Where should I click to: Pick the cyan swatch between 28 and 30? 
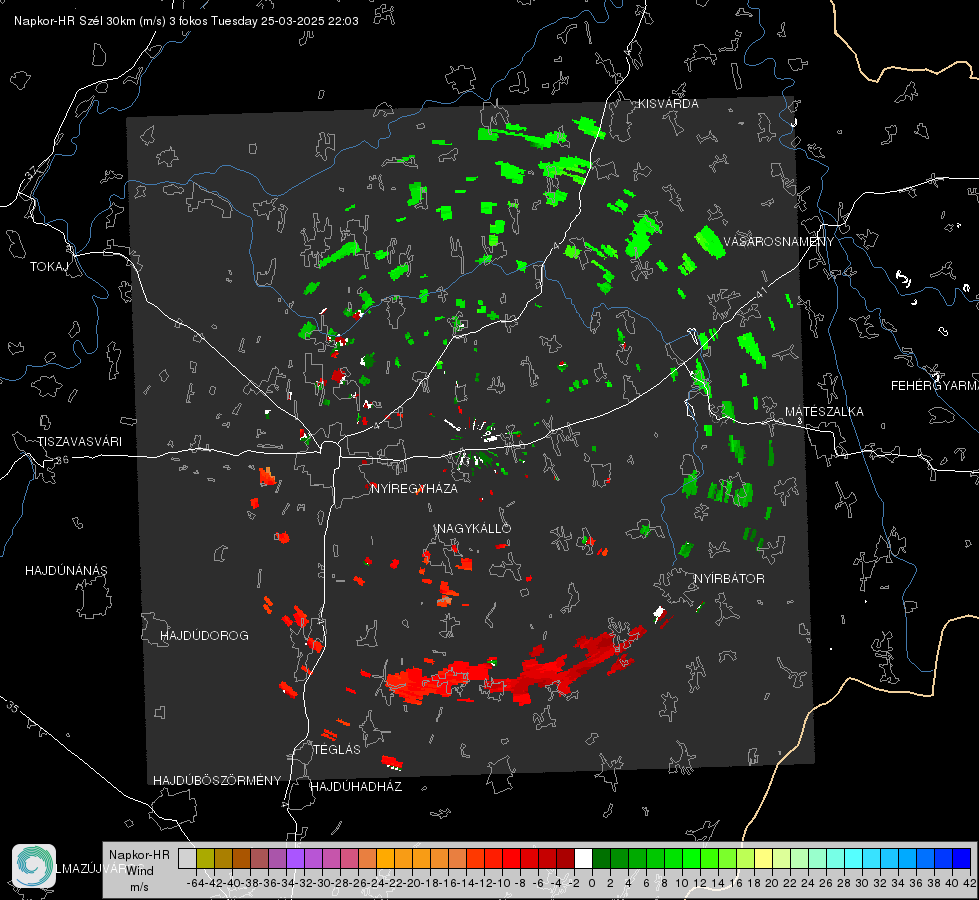[853, 858]
